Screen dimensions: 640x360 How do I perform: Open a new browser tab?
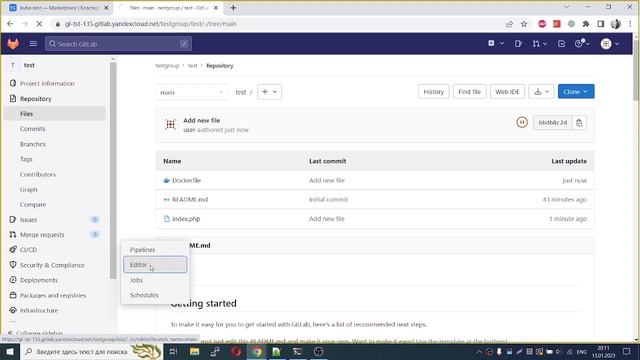pos(233,8)
